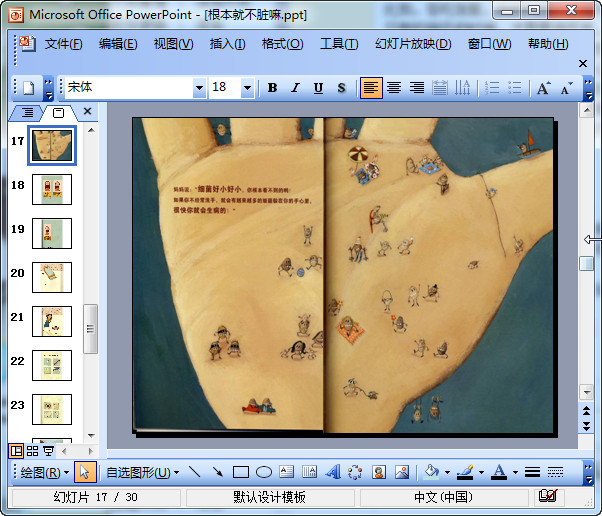Open the fill color dropdown arrow
The height and width of the screenshot is (516, 602).
[x=447, y=472]
